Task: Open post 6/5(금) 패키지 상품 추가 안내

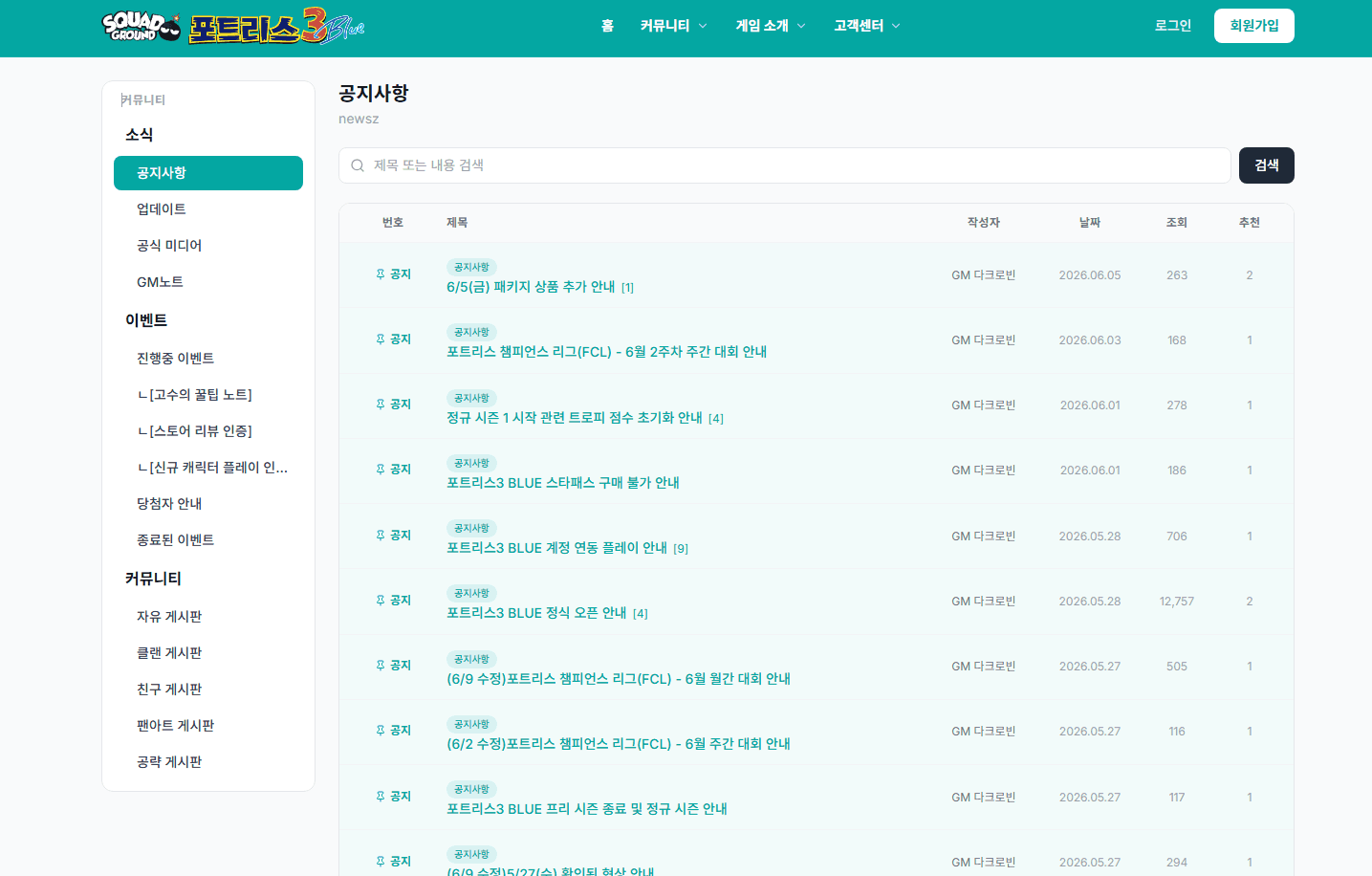Action: [531, 287]
